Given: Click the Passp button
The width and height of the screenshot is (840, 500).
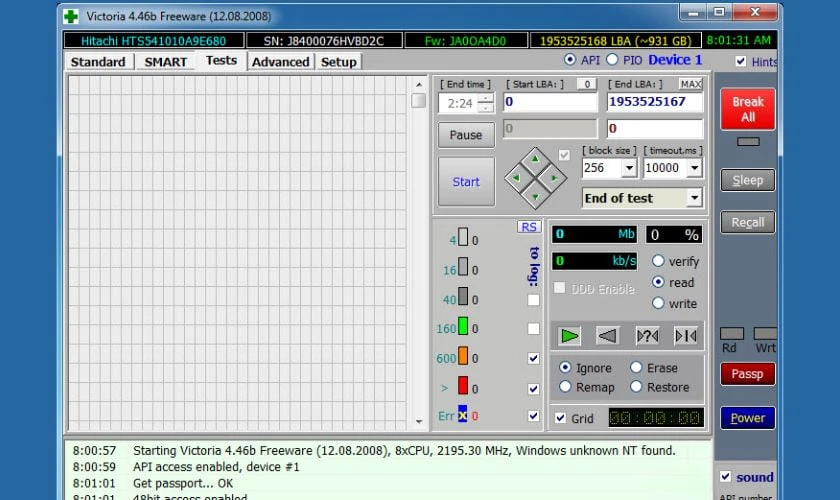Looking at the screenshot, I should 748,374.
